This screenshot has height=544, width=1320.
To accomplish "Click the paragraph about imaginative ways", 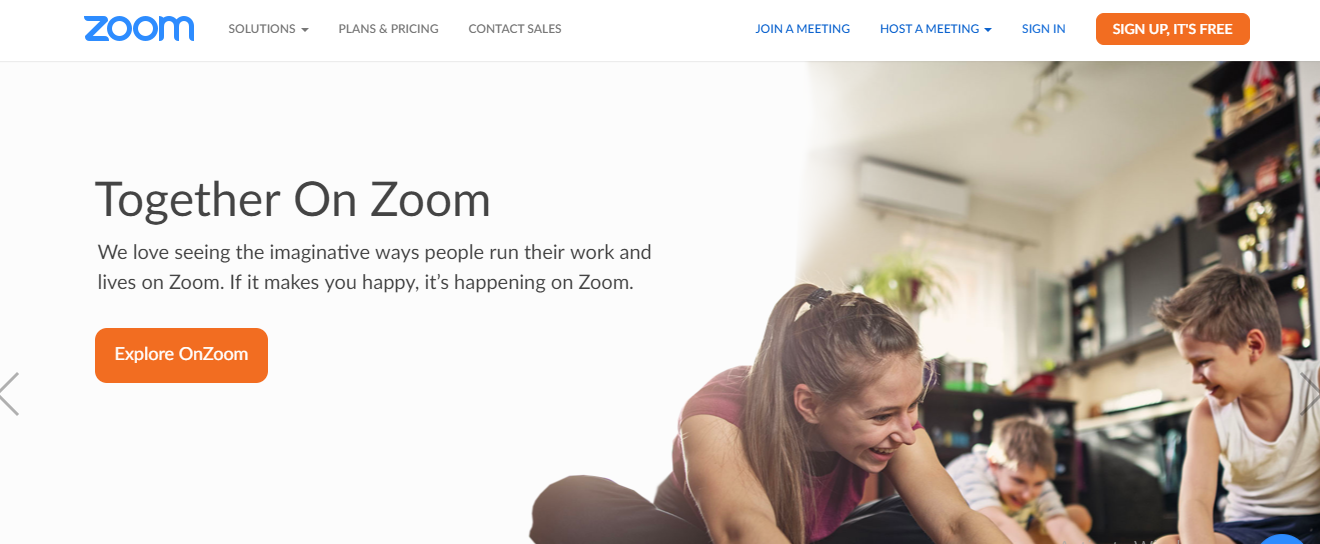I will pyautogui.click(x=374, y=267).
